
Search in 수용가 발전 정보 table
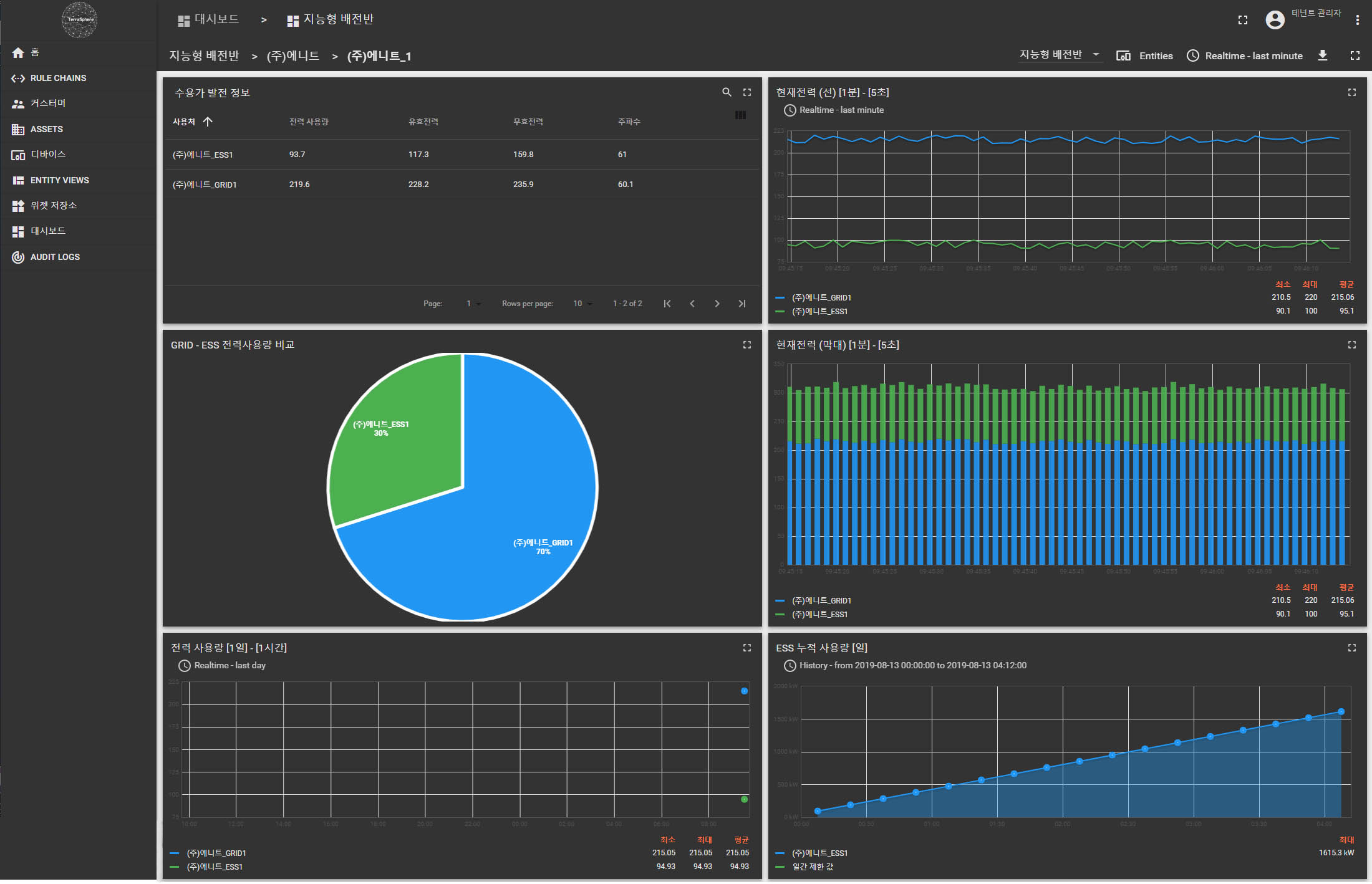[x=727, y=92]
